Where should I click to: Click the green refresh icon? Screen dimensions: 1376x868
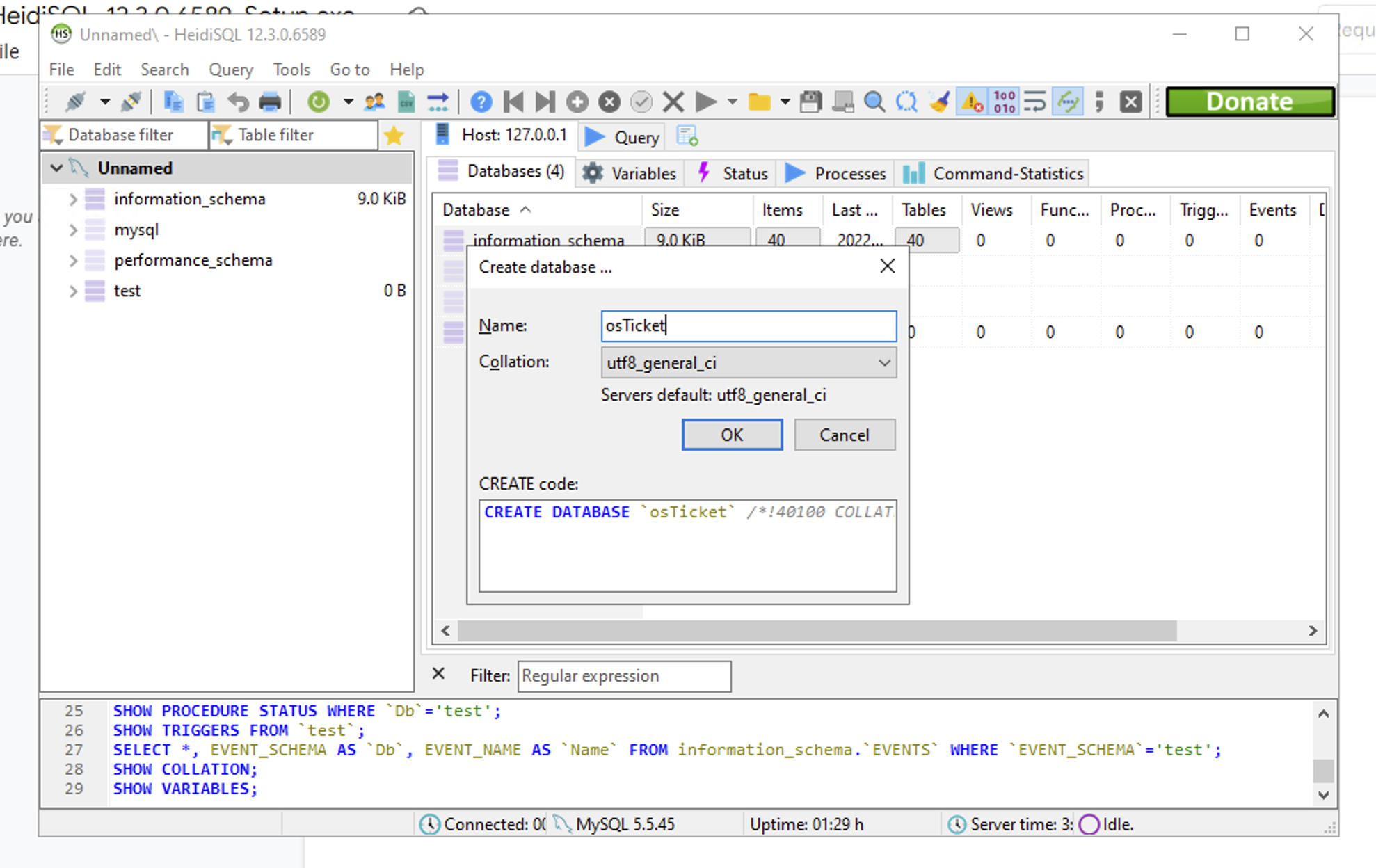[x=318, y=102]
